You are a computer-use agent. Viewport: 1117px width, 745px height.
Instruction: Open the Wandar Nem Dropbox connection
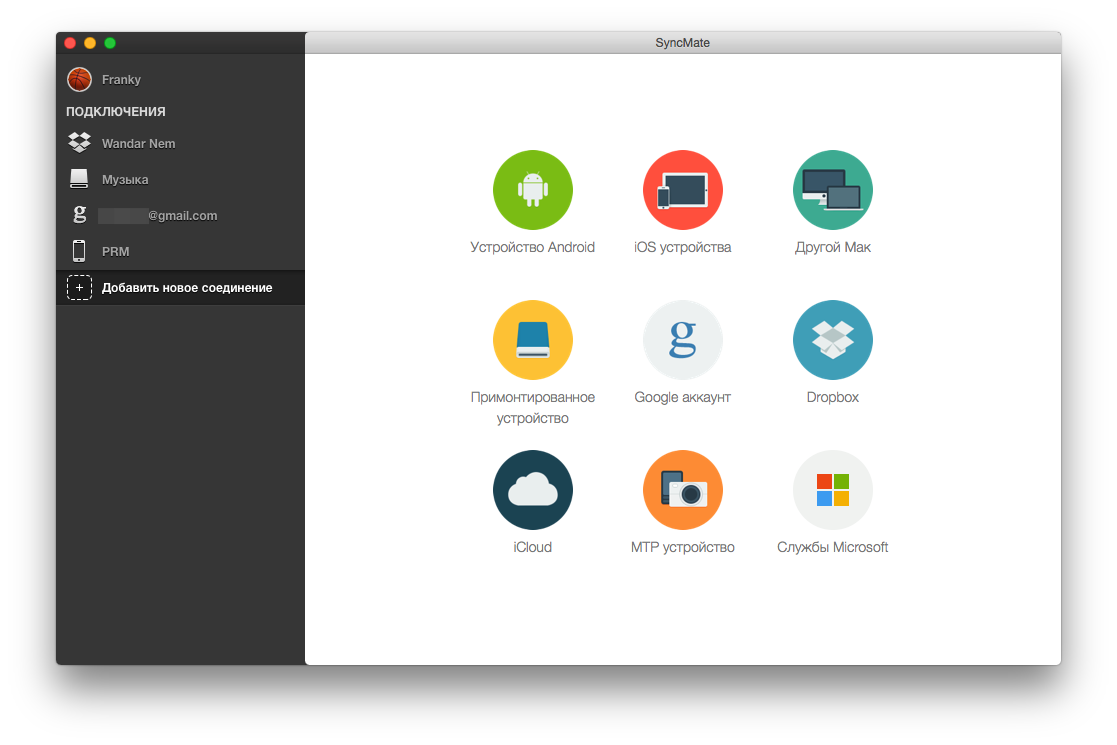138,143
